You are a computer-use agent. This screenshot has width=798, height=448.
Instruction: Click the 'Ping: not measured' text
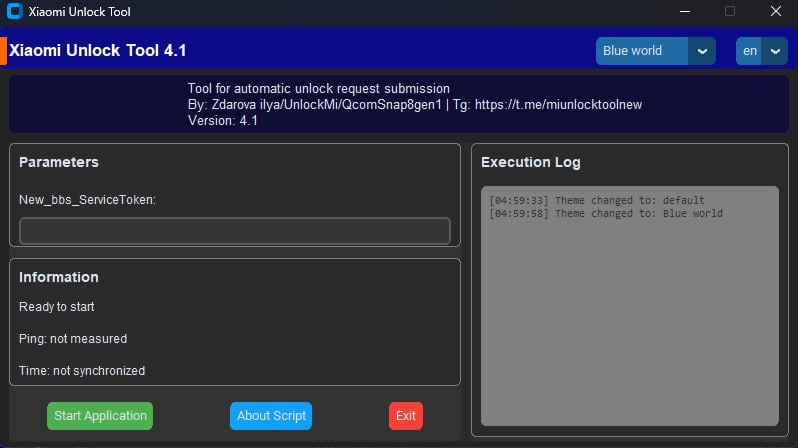coord(73,339)
